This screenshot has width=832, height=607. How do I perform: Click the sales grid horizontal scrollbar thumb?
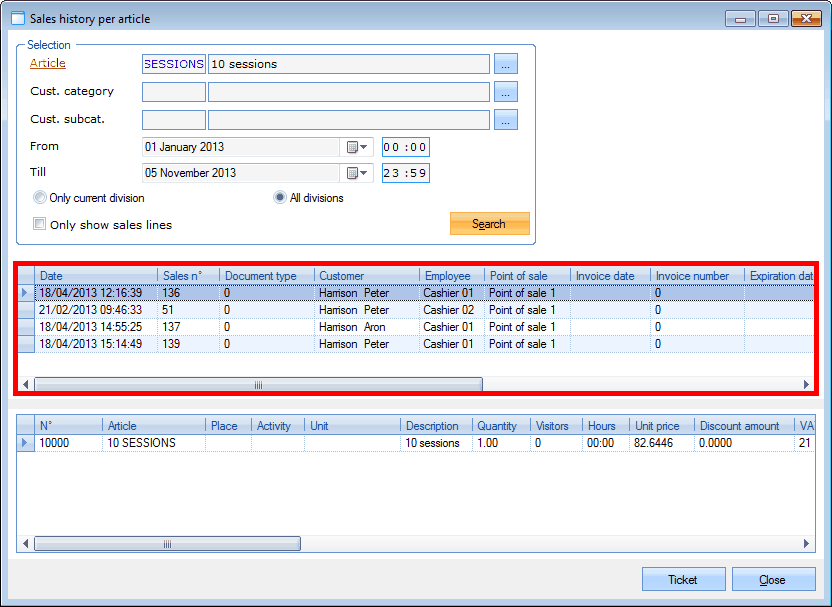[x=258, y=384]
